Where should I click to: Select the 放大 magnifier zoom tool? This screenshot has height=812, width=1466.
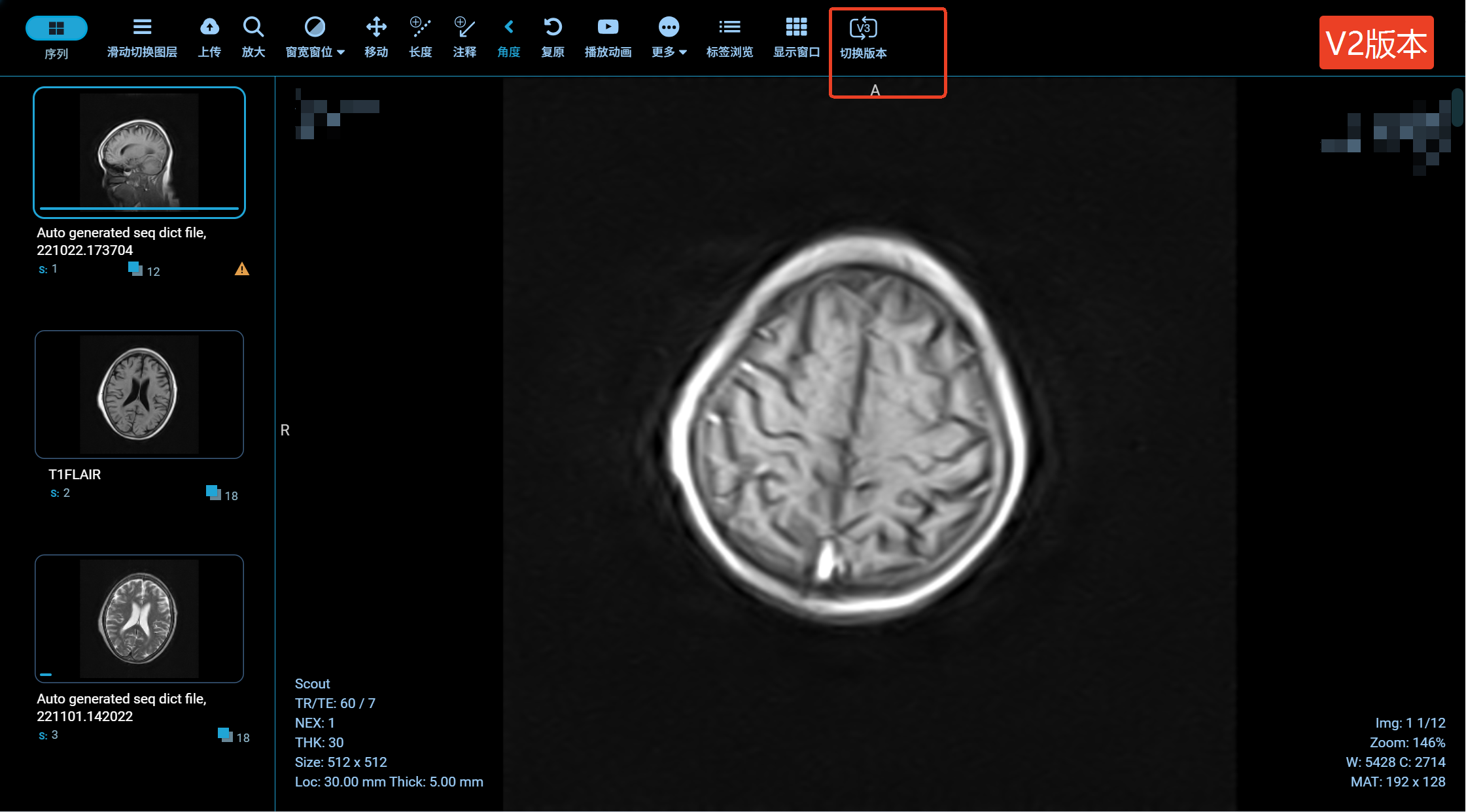click(253, 27)
